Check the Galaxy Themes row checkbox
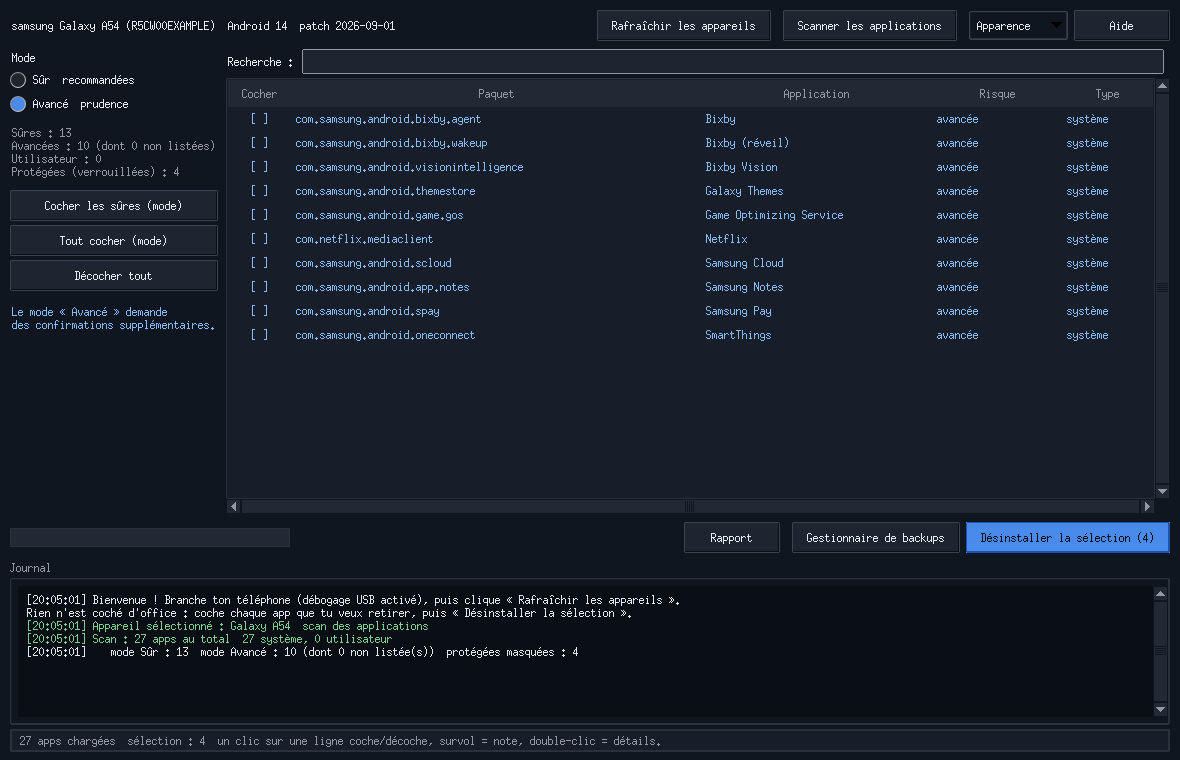Image resolution: width=1180 pixels, height=760 pixels. (x=259, y=191)
